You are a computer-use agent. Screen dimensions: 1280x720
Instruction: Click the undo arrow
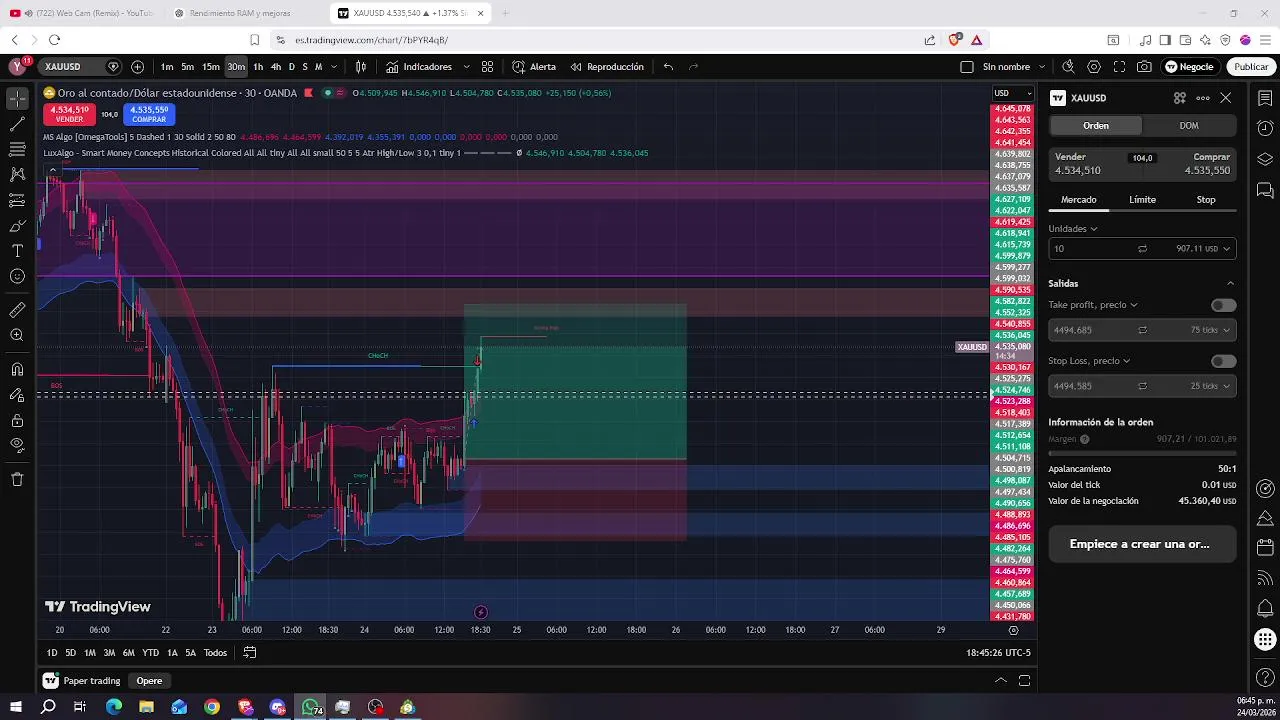click(668, 67)
